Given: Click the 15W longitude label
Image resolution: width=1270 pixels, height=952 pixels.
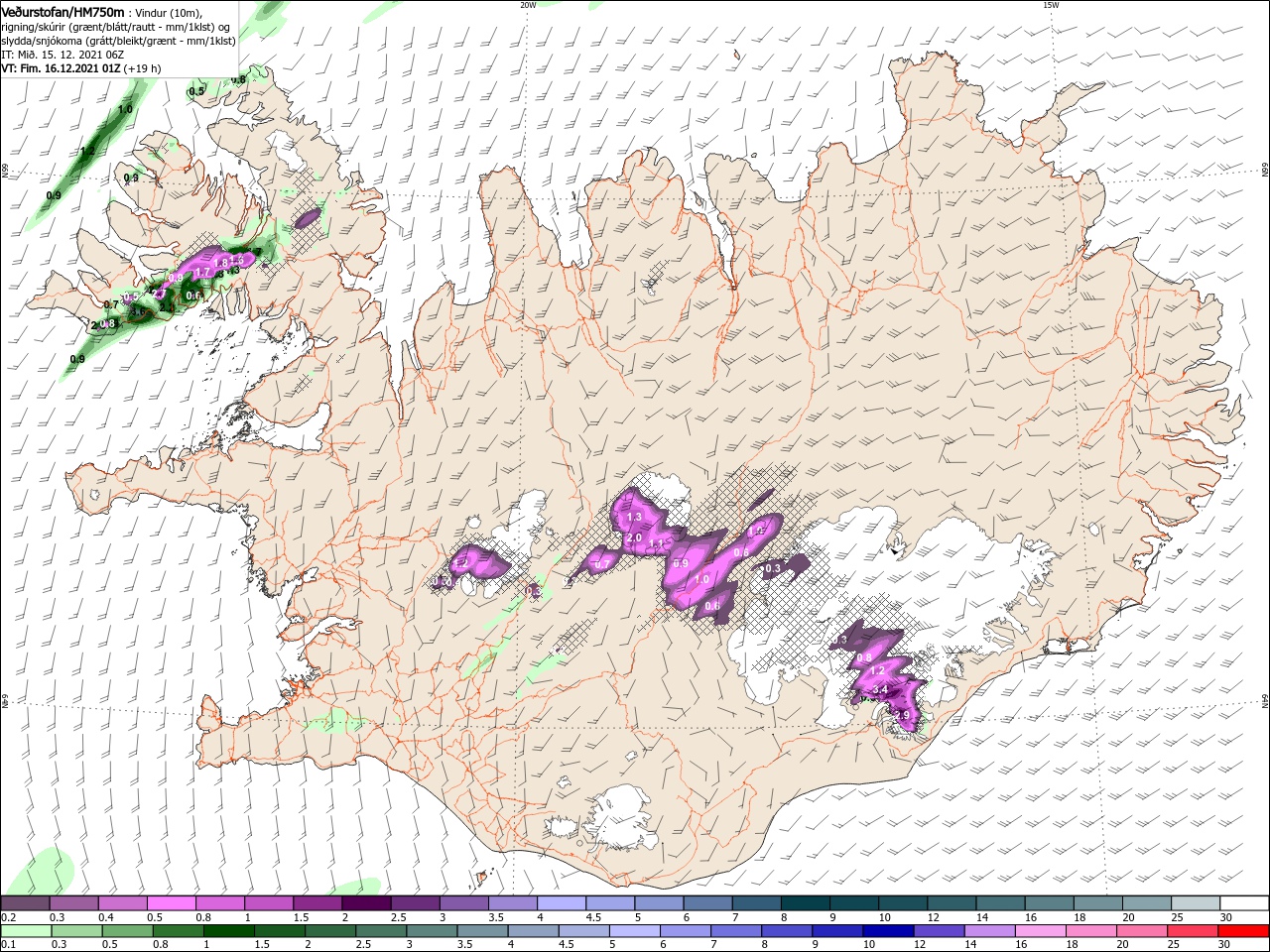Looking at the screenshot, I should click(x=1050, y=5).
